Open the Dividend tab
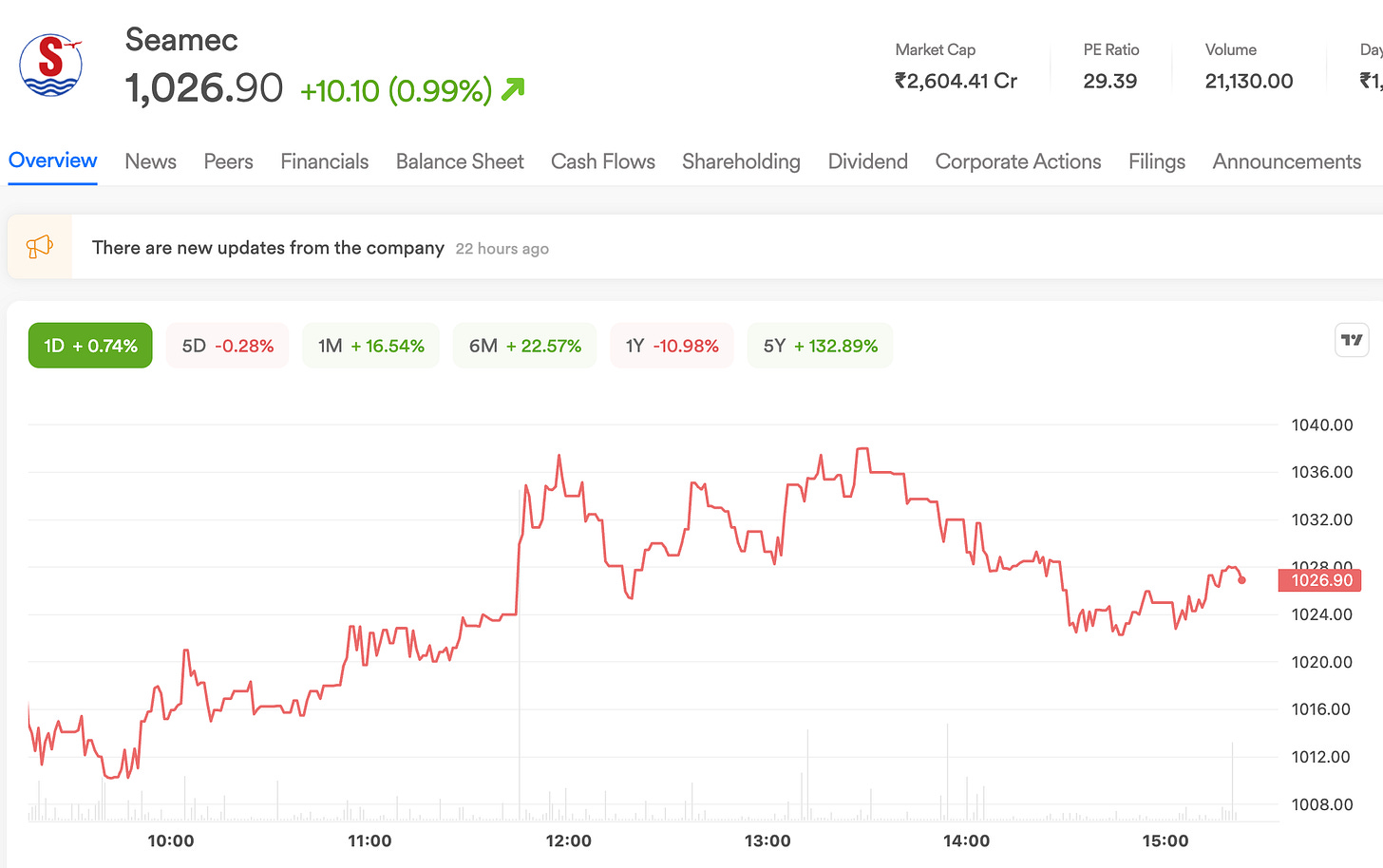This screenshot has height=868, width=1383. pyautogui.click(x=868, y=161)
